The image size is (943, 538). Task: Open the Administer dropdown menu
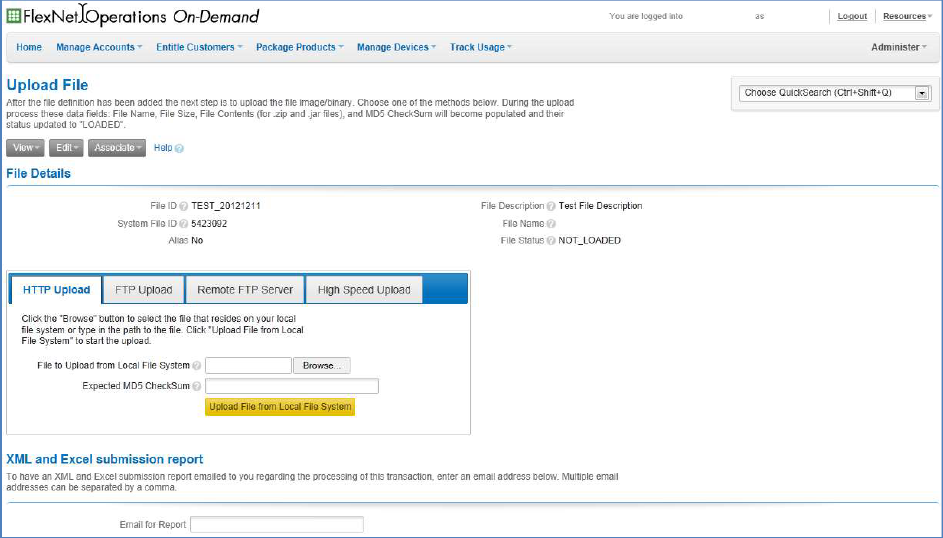(x=898, y=47)
